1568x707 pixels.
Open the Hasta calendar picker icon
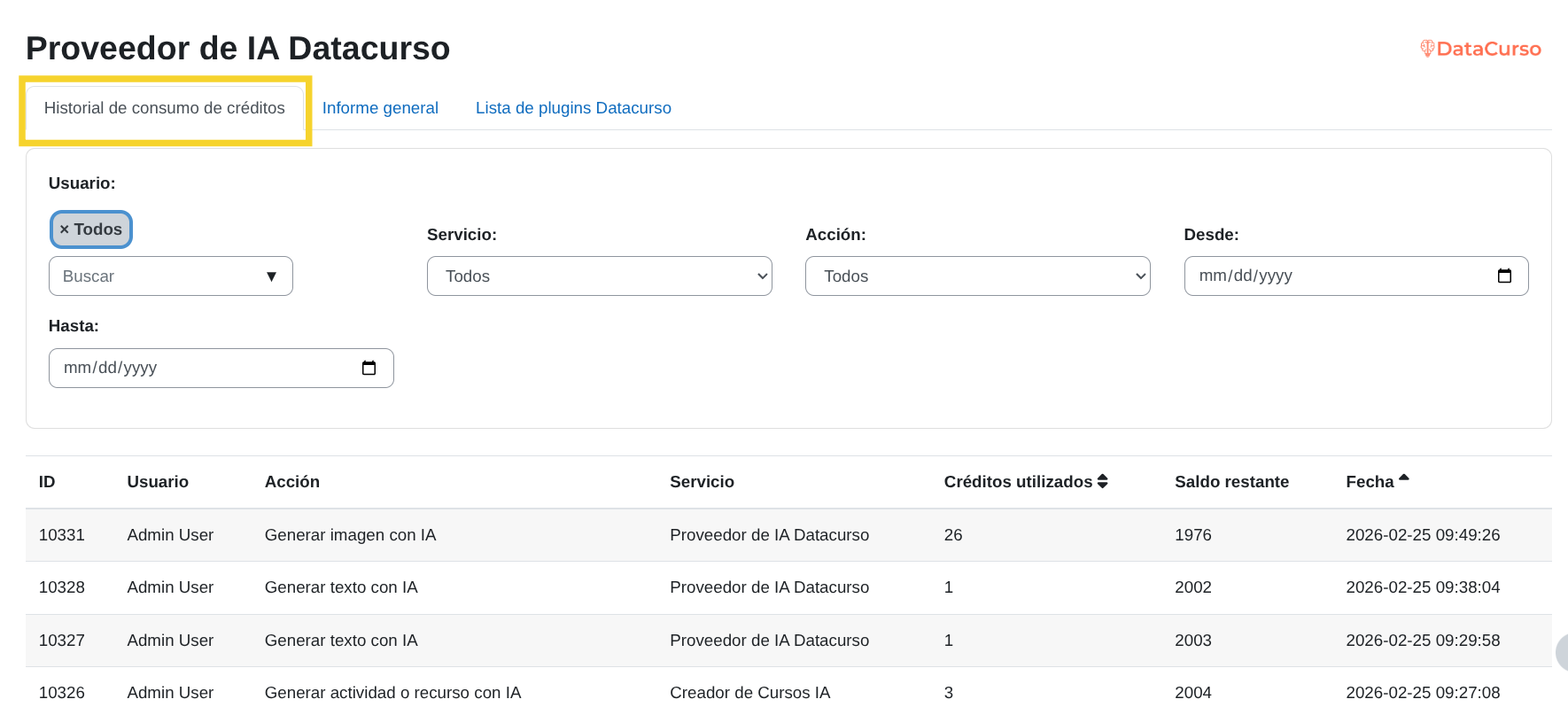click(x=369, y=369)
